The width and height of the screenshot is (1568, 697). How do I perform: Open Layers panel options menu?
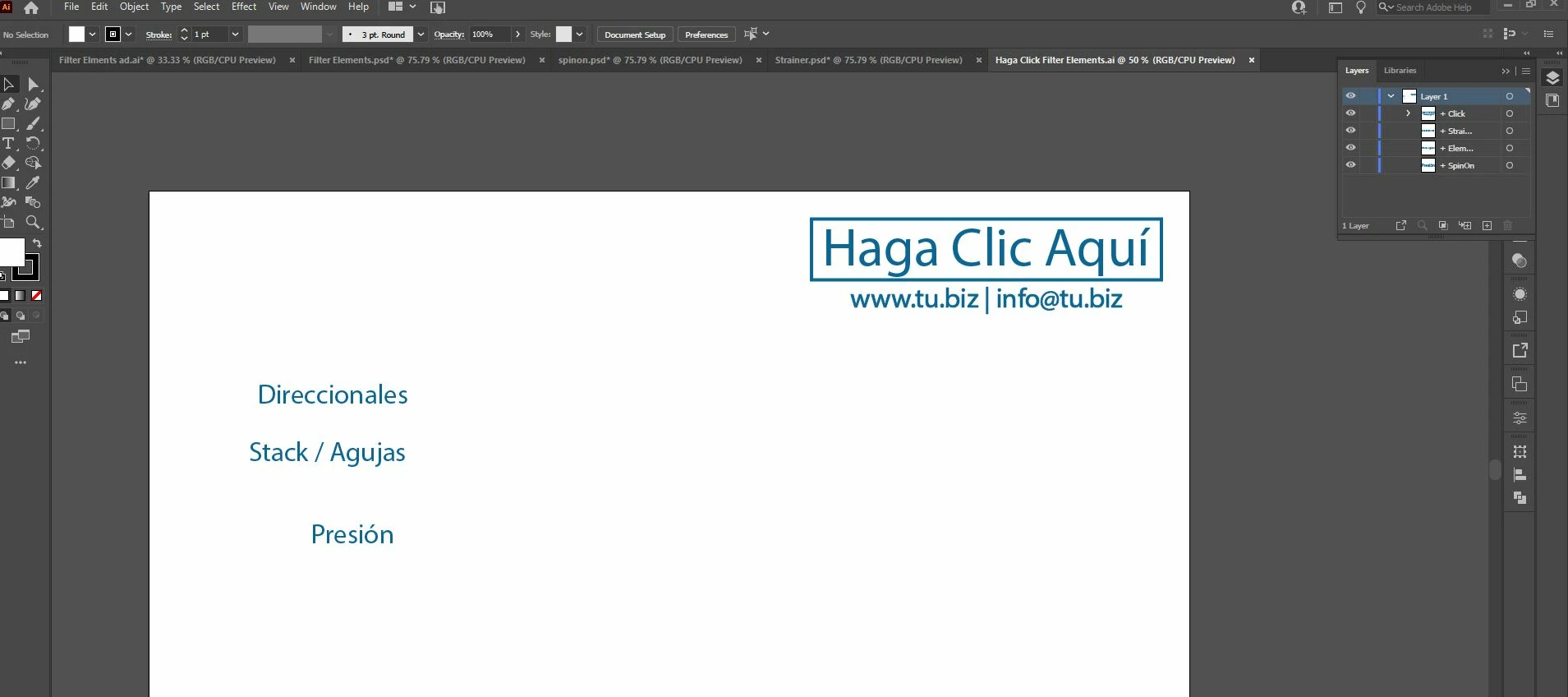[x=1526, y=71]
